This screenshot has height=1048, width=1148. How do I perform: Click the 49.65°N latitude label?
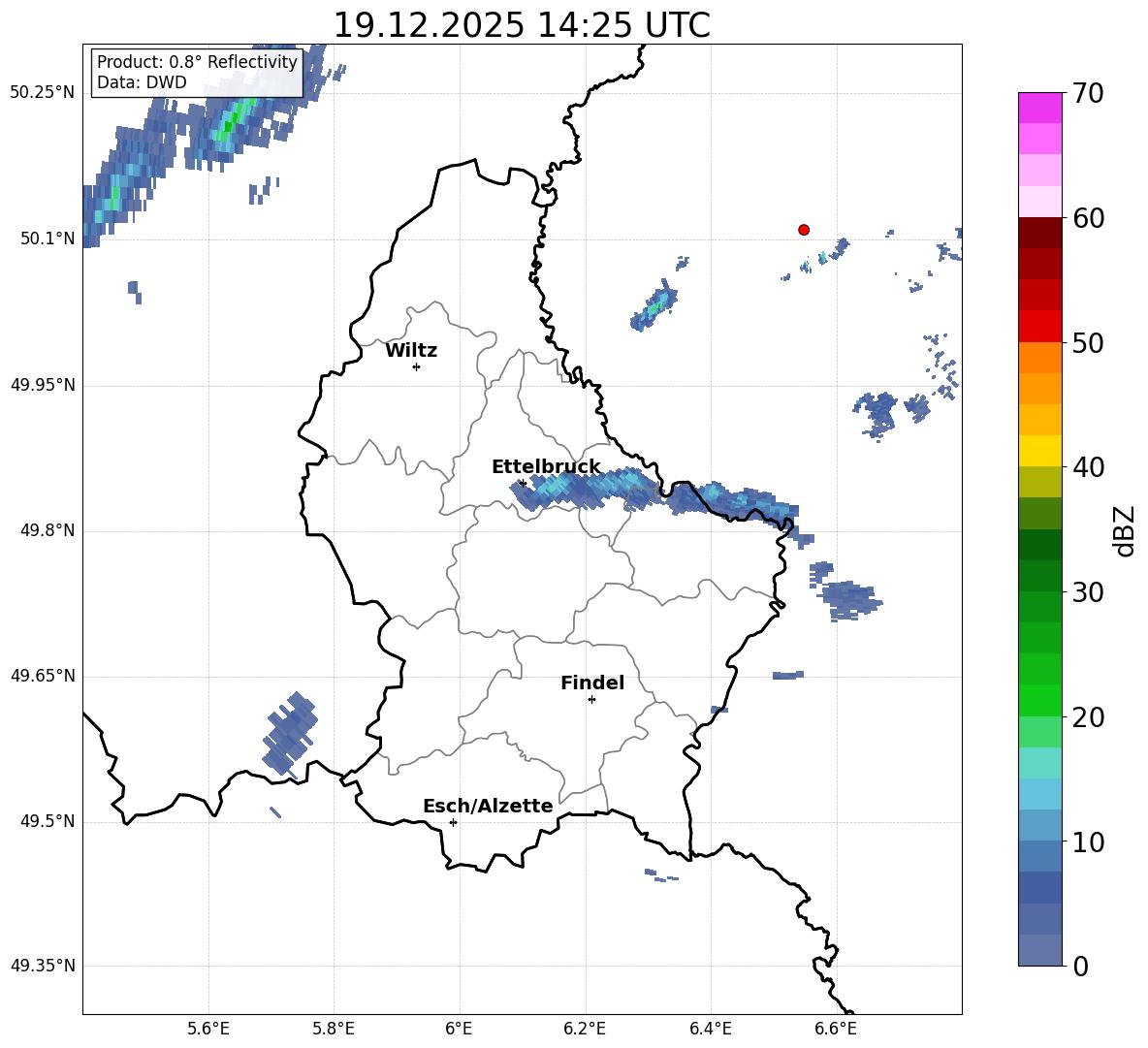43,676
